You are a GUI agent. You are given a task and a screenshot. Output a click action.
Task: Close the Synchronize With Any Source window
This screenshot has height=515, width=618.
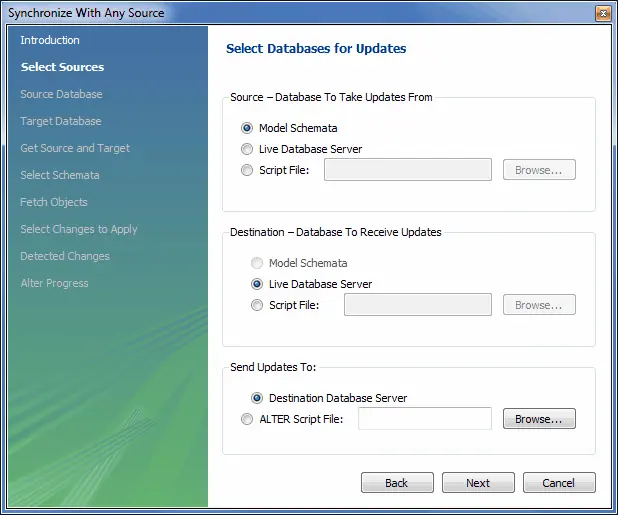click(x=602, y=13)
